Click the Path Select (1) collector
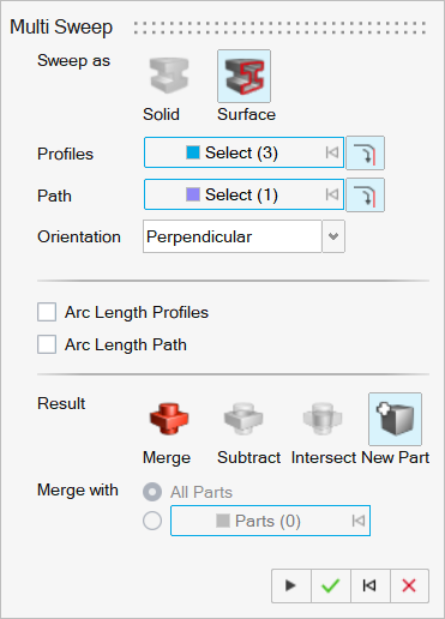Viewport: 445px width, 619px height. pyautogui.click(x=244, y=194)
